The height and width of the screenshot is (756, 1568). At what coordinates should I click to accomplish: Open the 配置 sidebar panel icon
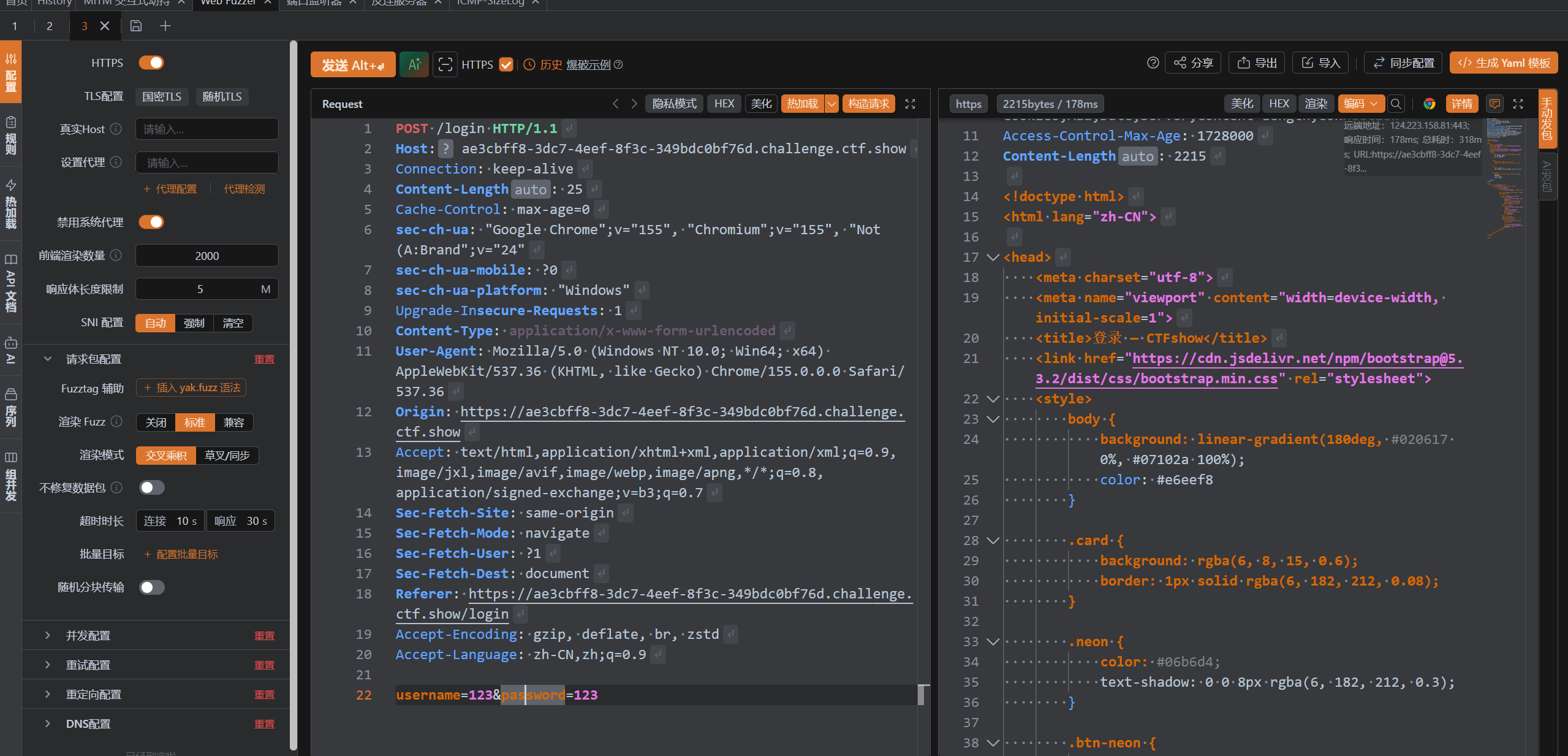(x=10, y=72)
